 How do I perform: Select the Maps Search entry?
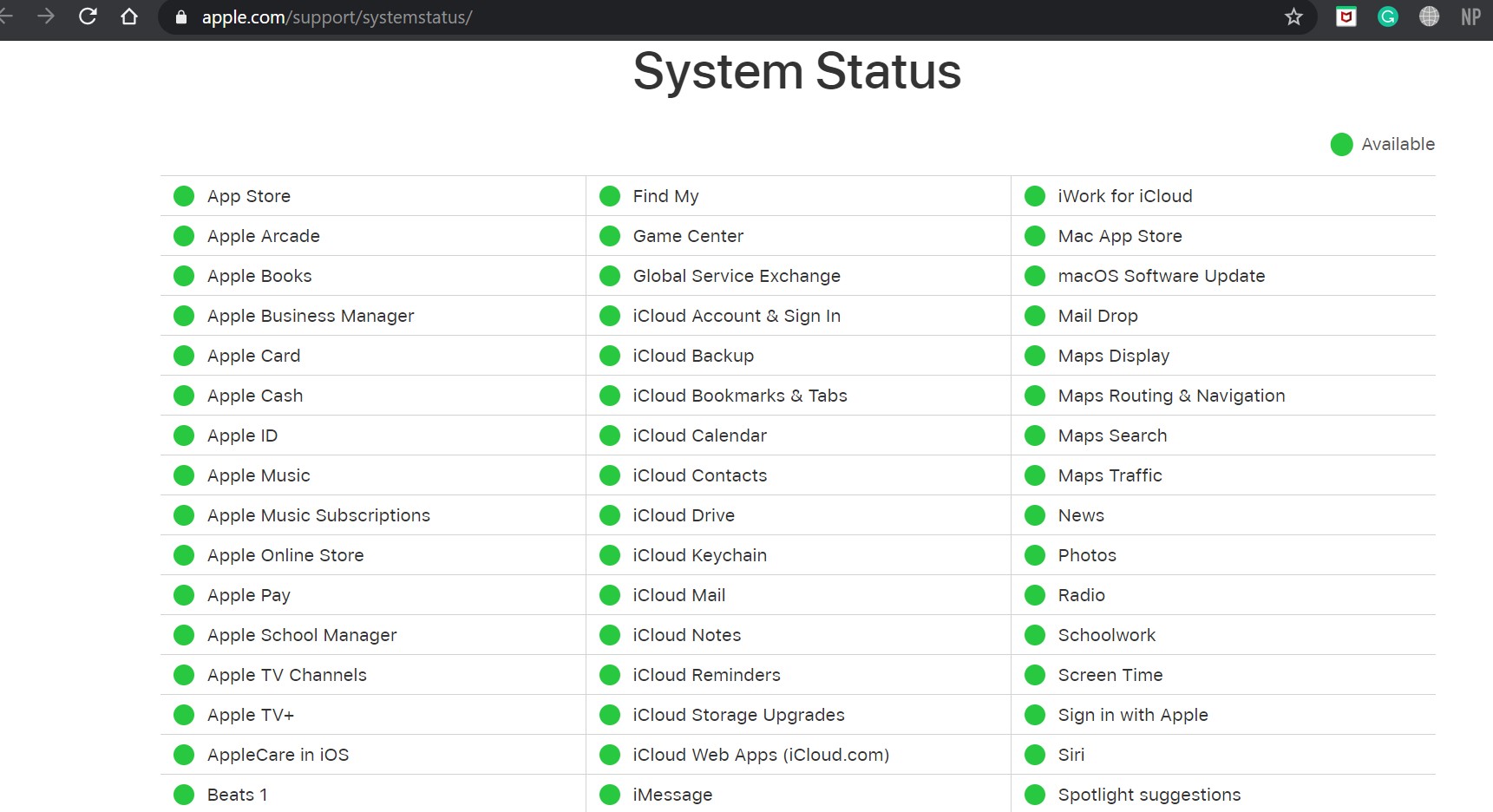(x=1113, y=435)
